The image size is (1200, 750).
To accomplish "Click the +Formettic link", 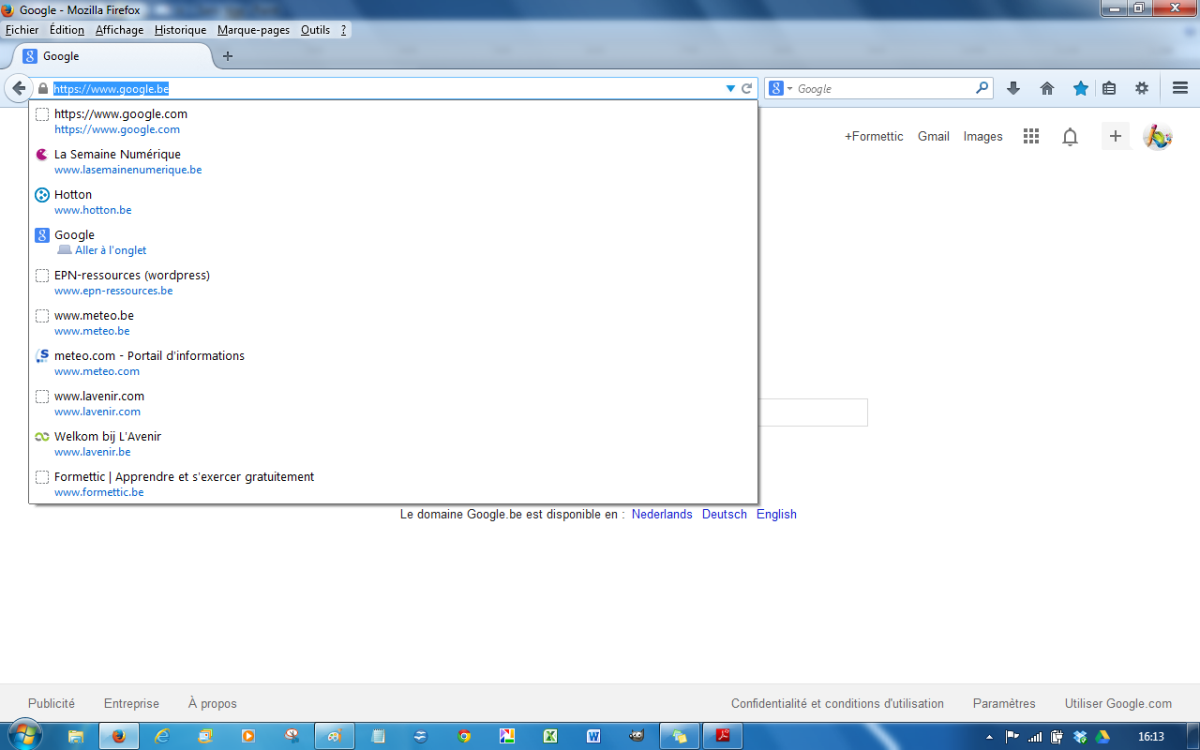I will coord(874,136).
